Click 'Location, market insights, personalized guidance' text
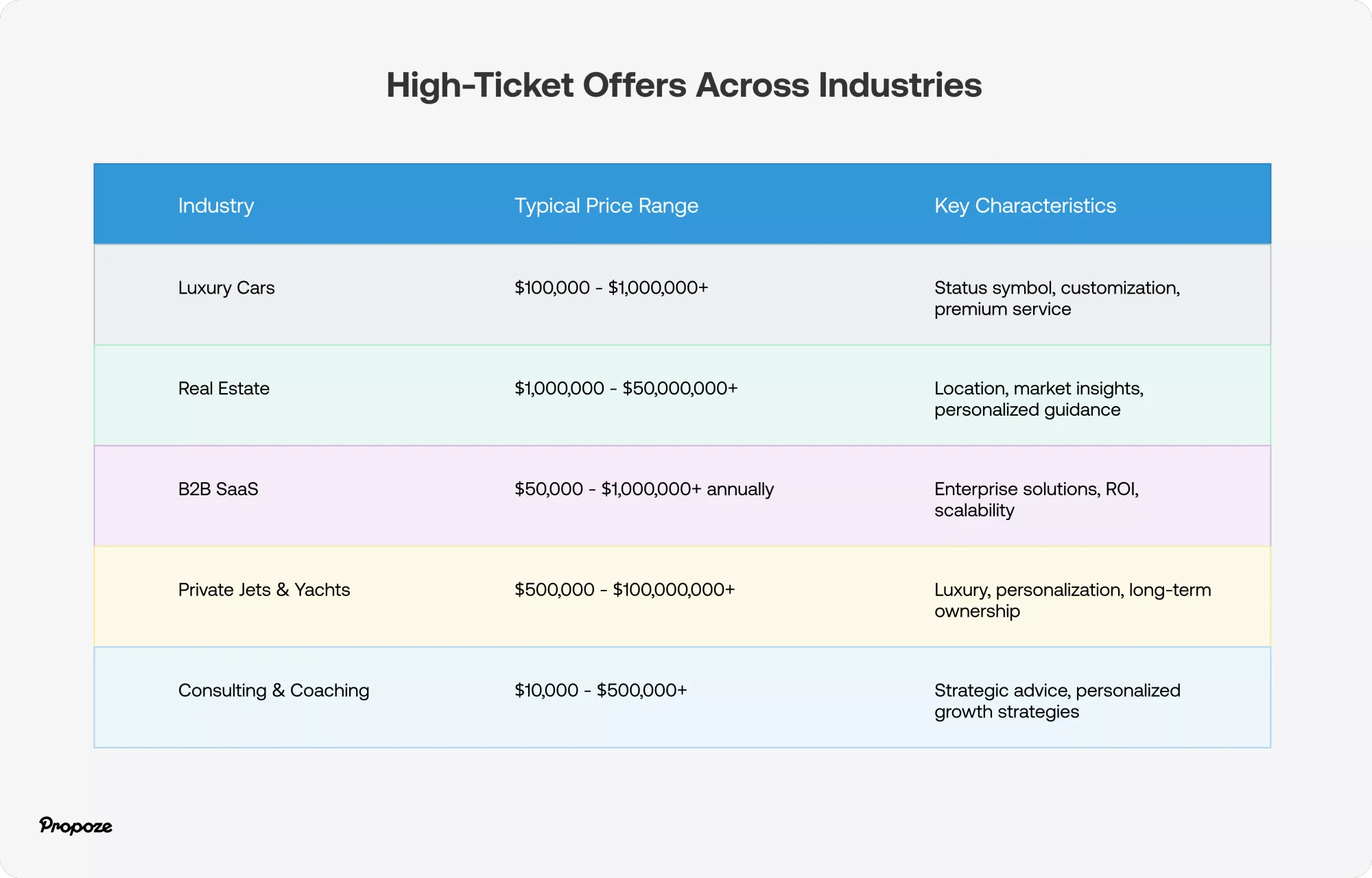 tap(1039, 399)
